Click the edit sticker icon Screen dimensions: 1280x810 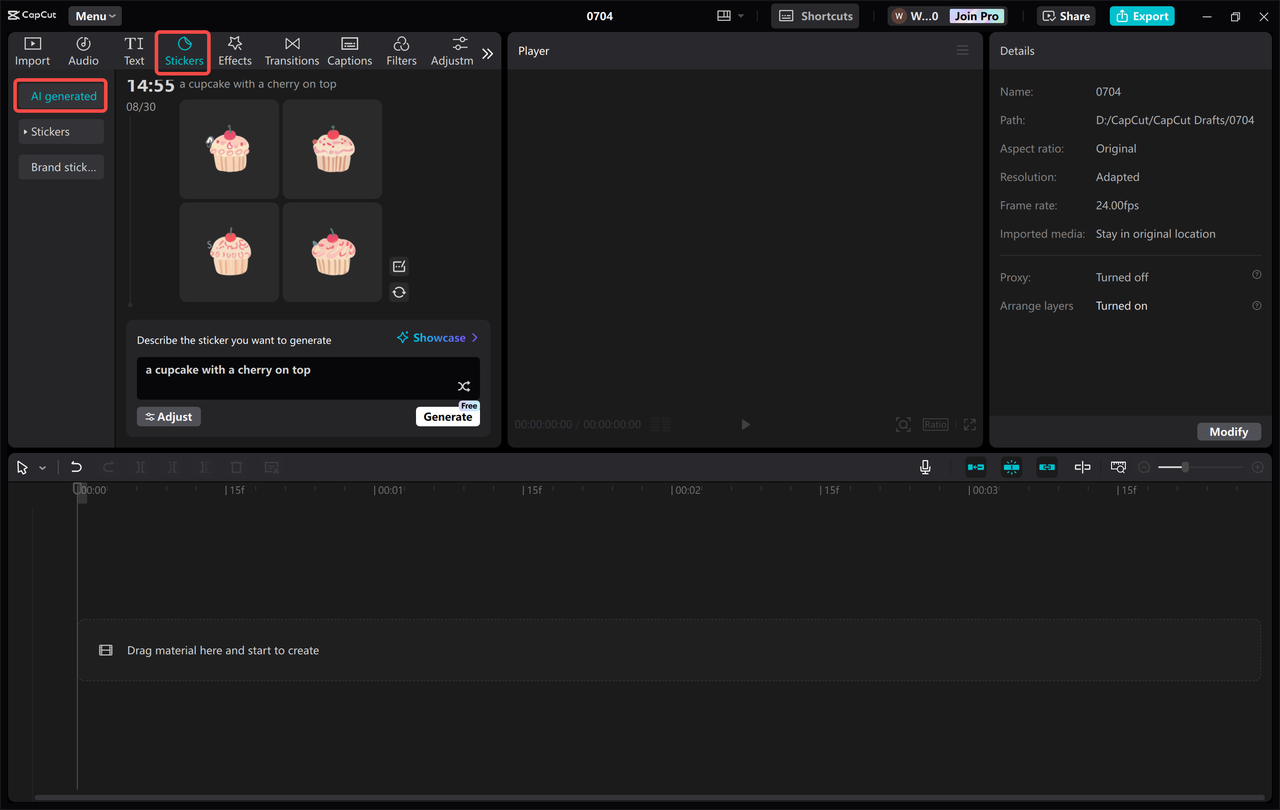(x=399, y=266)
